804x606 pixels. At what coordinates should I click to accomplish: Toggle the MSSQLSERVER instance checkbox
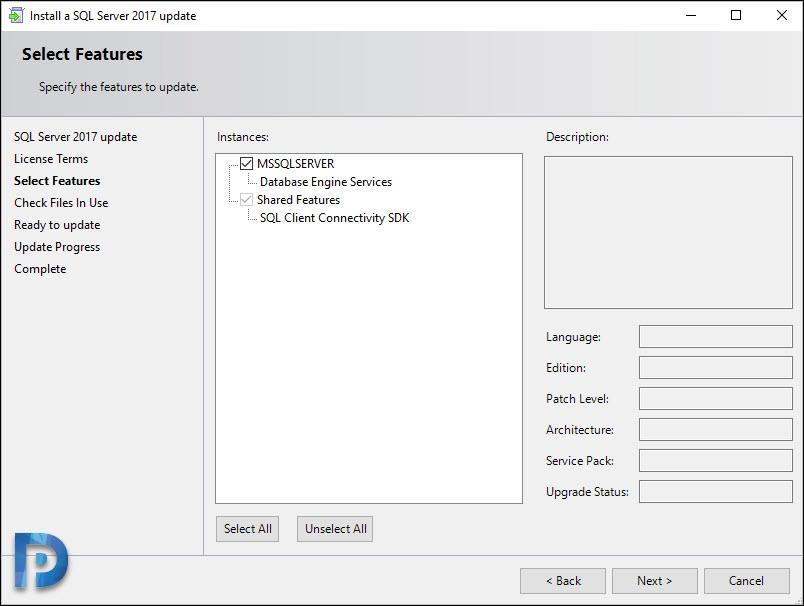(246, 164)
